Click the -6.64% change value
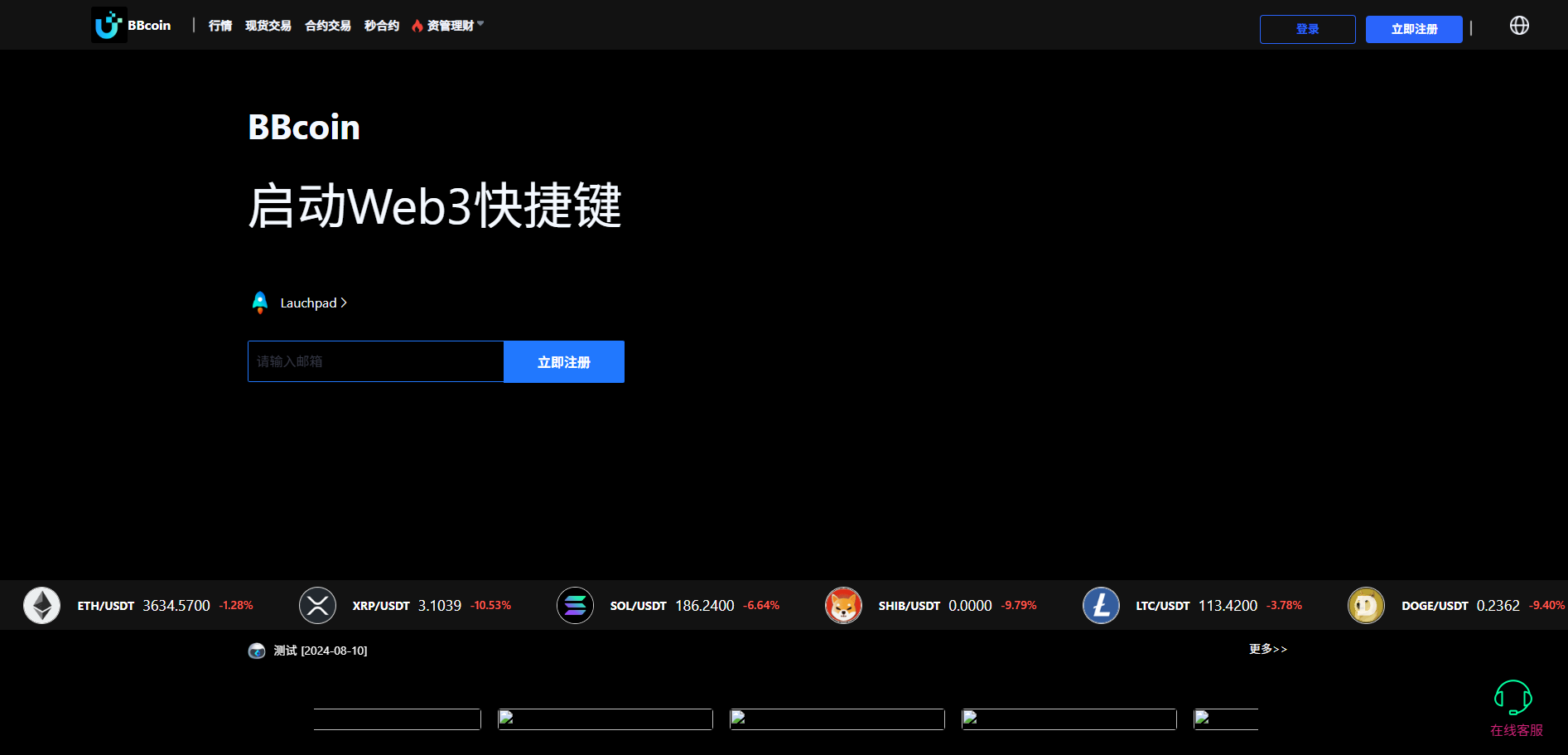Image resolution: width=1568 pixels, height=755 pixels. (761, 606)
